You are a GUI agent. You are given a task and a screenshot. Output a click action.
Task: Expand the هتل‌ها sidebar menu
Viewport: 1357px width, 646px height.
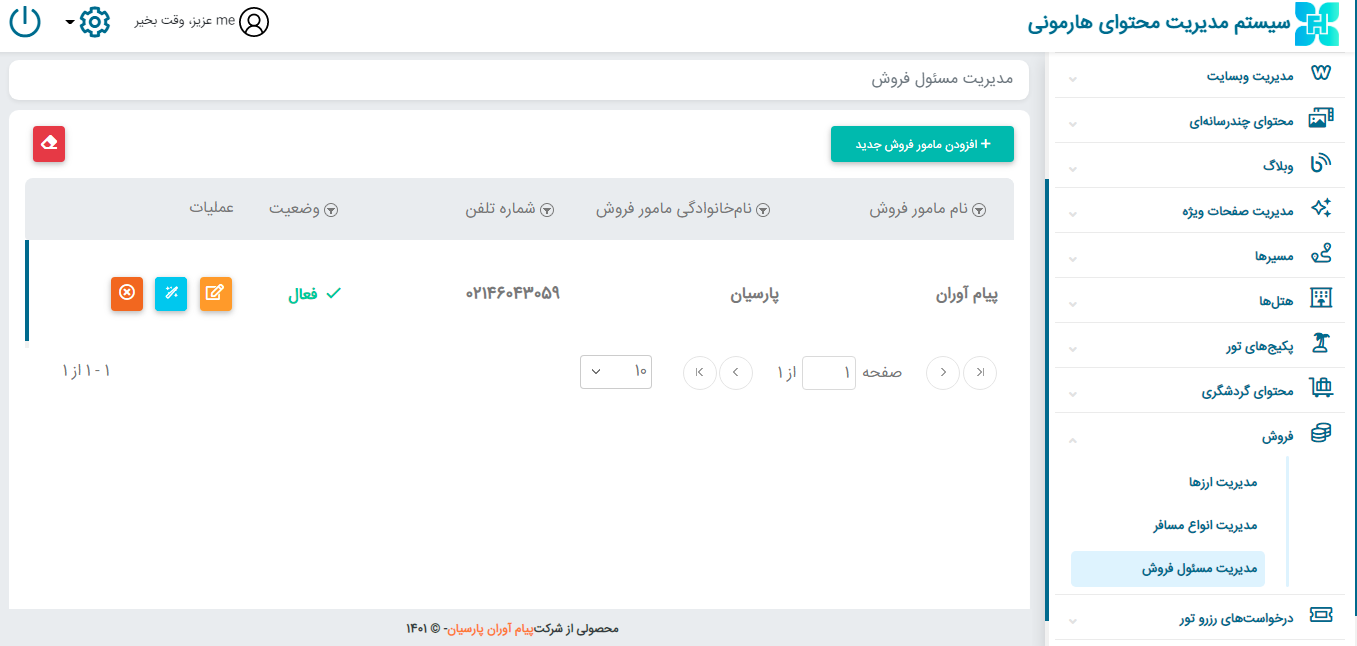tap(1200, 301)
